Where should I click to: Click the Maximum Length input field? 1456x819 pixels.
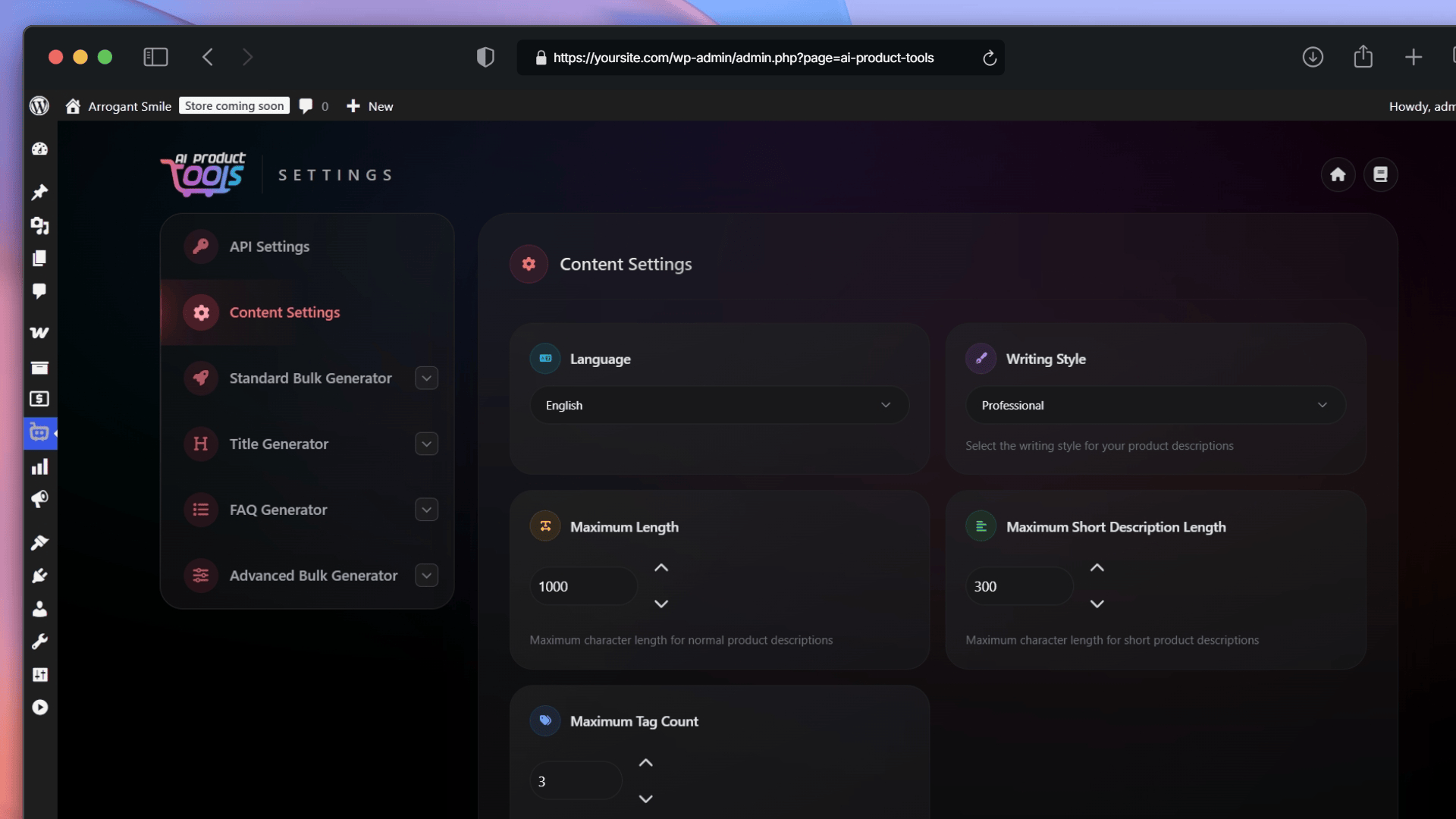pyautogui.click(x=582, y=587)
